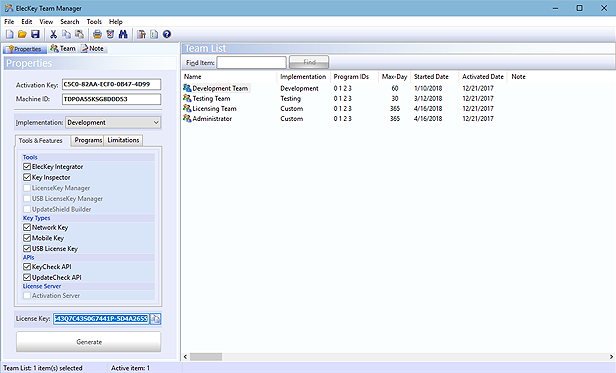Sort by the Max-Day column header
This screenshot has height=373, width=616.
pos(394,77)
